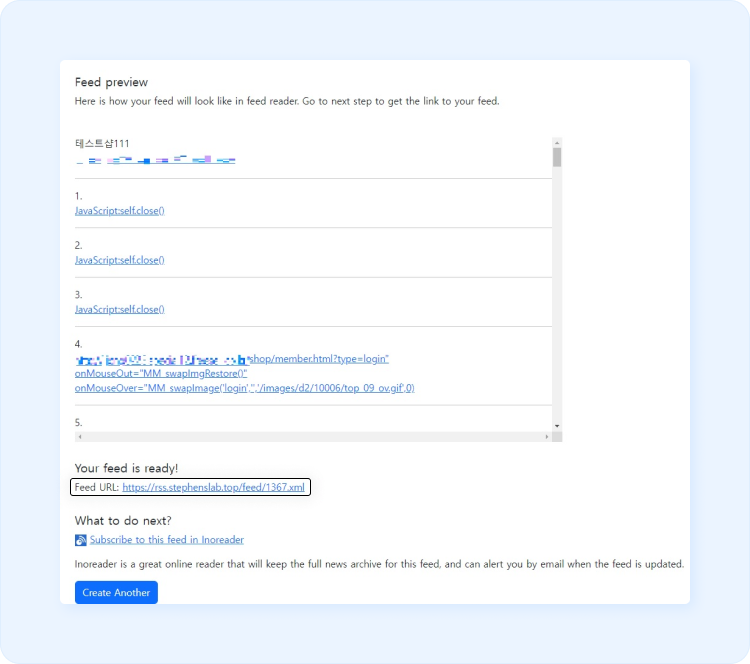Click Subscribe to this feed in Inoreader
The width and height of the screenshot is (750, 664).
coord(166,540)
